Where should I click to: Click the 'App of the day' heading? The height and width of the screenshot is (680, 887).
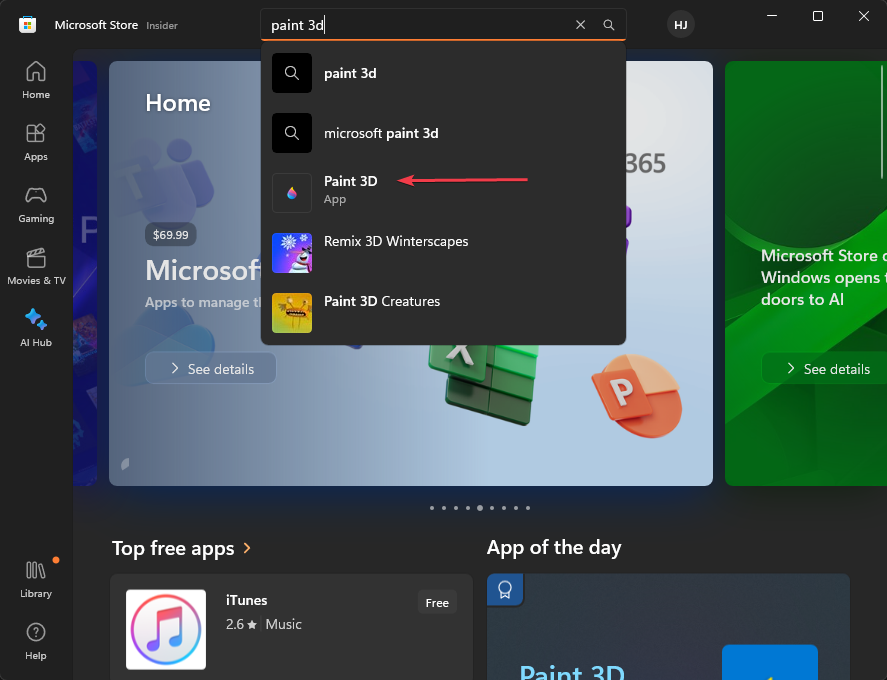point(554,547)
